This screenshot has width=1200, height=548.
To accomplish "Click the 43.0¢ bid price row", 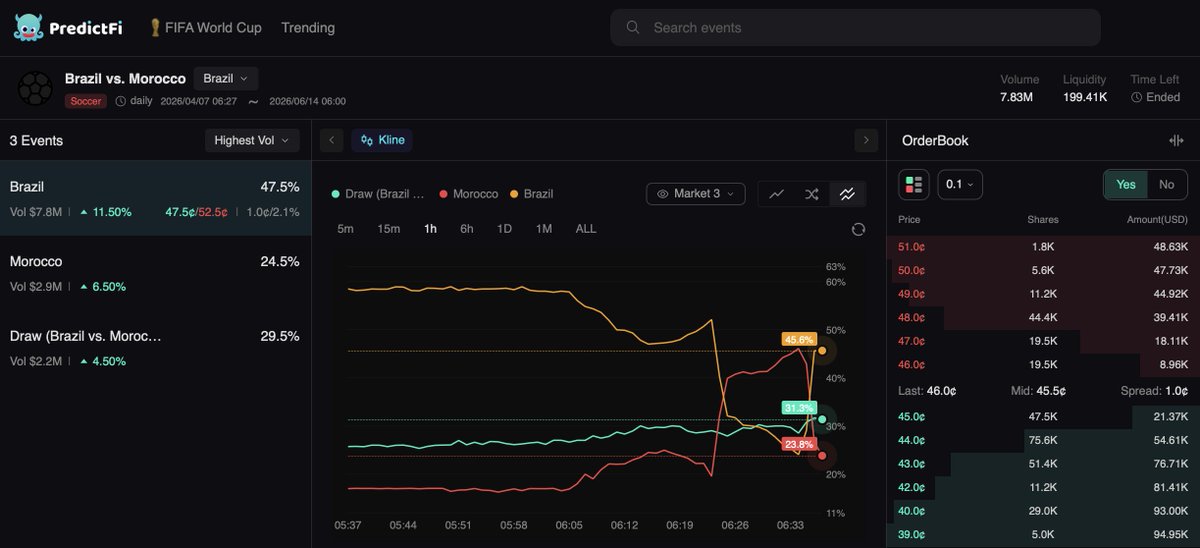I will click(1043, 464).
